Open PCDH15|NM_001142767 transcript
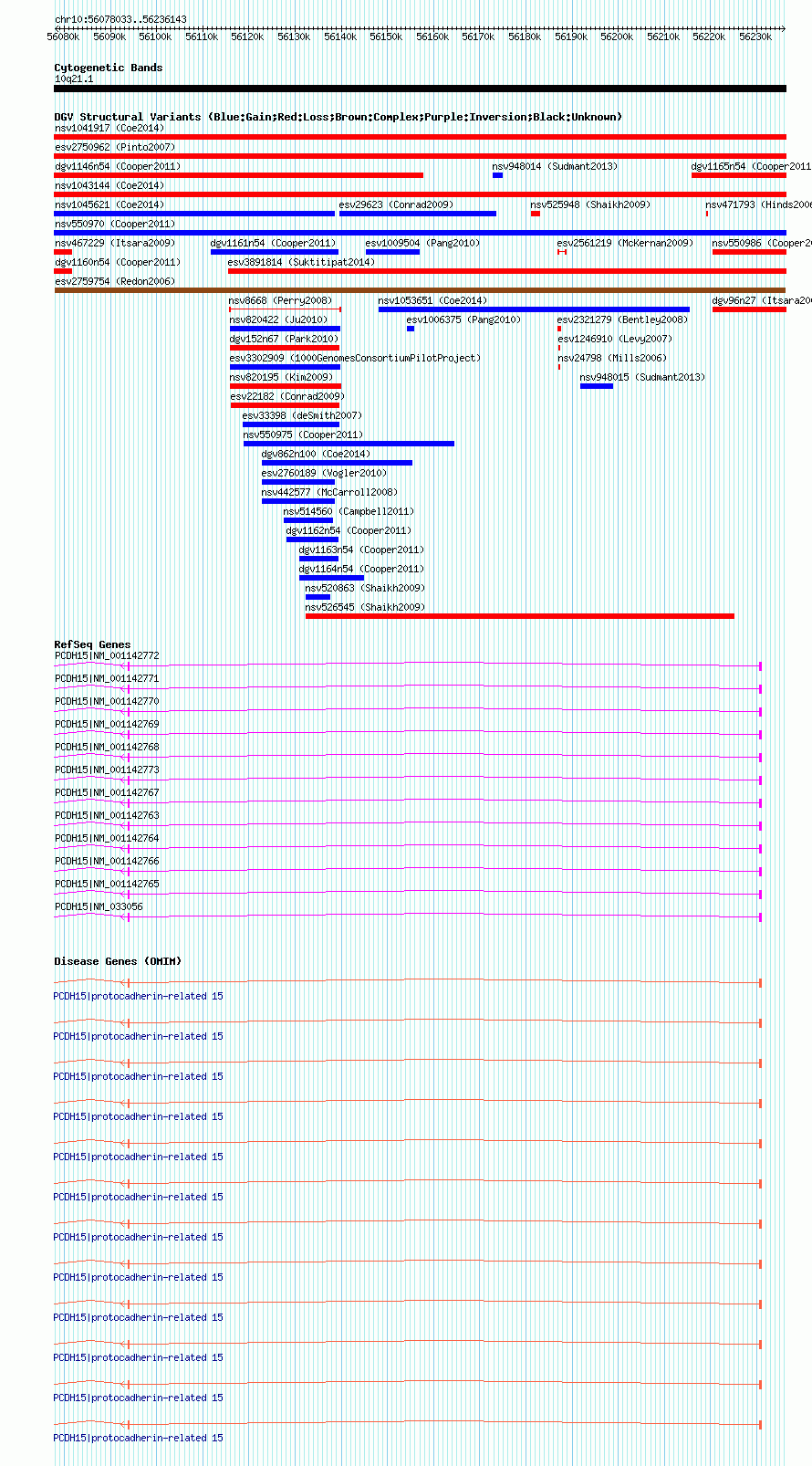This screenshot has width=812, height=1466. 107,792
